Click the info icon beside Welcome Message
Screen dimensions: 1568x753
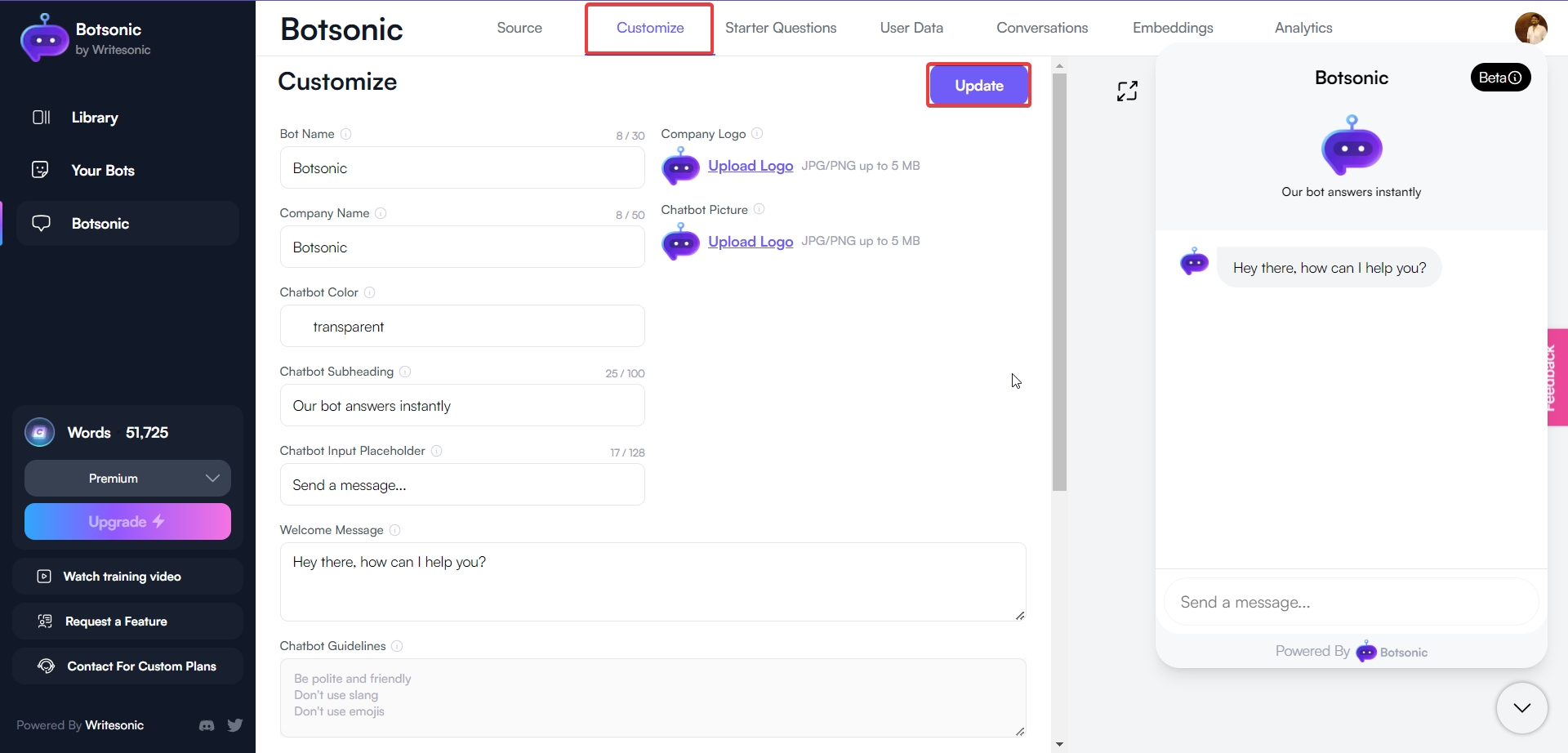click(394, 530)
